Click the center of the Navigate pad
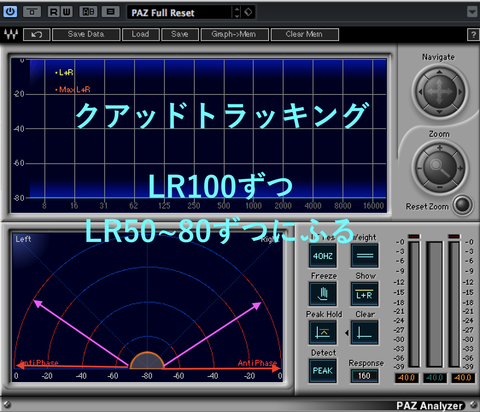The width and height of the screenshot is (480, 412). click(440, 91)
